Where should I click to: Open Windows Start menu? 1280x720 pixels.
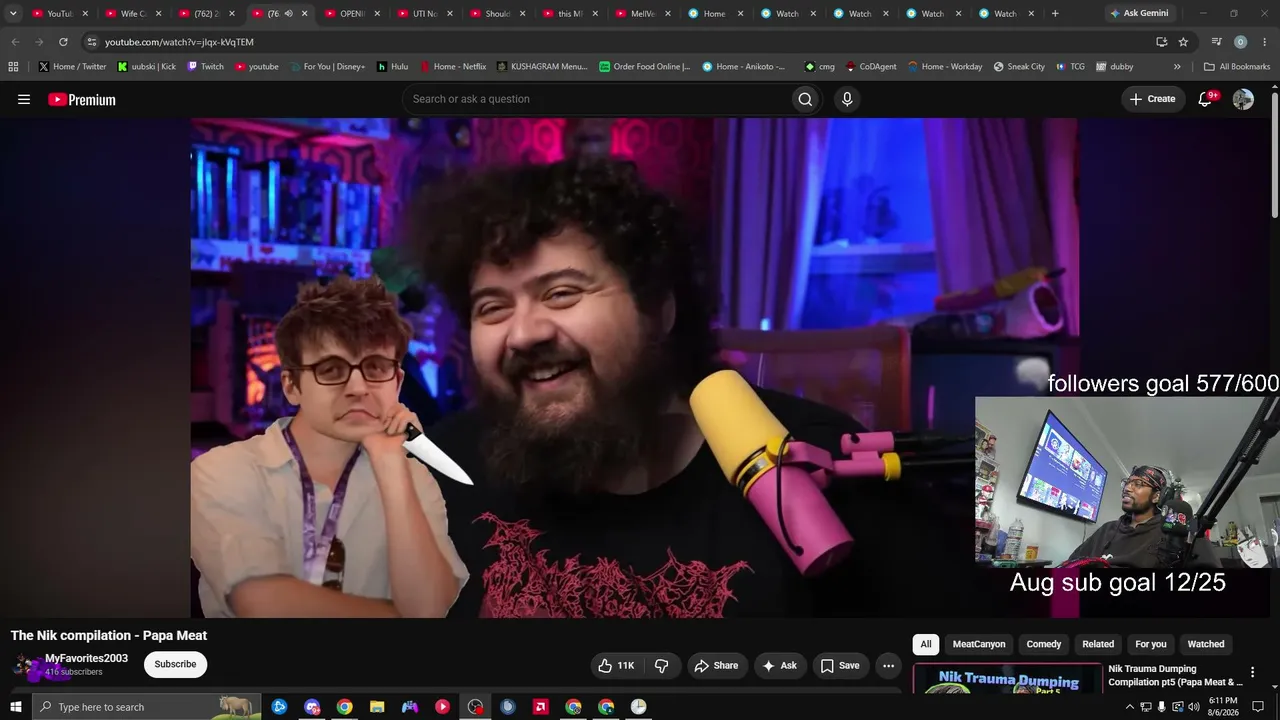click(15, 707)
